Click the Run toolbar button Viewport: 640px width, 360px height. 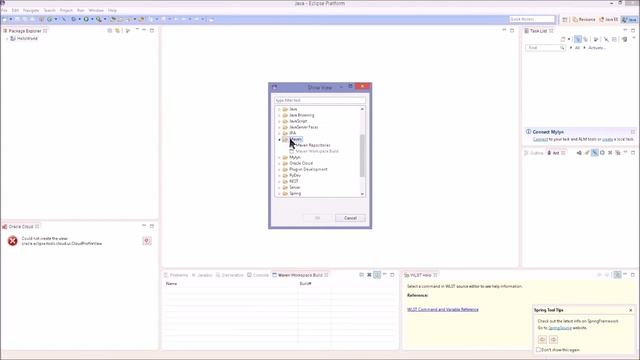click(x=86, y=19)
